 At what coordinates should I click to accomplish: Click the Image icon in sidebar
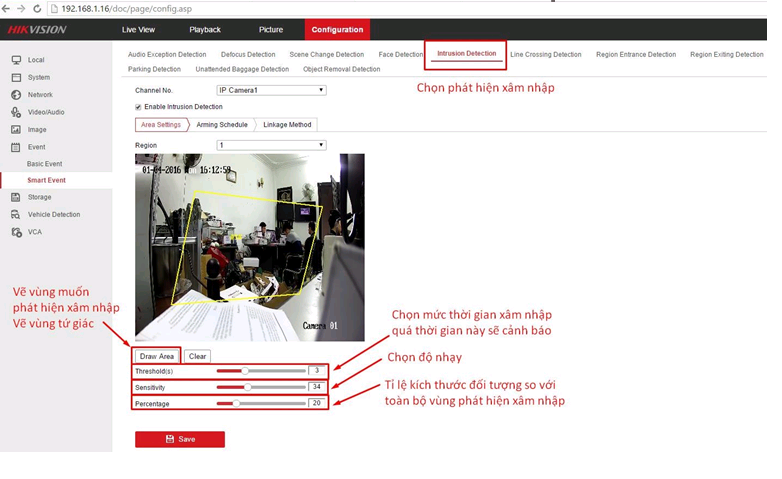[x=16, y=129]
